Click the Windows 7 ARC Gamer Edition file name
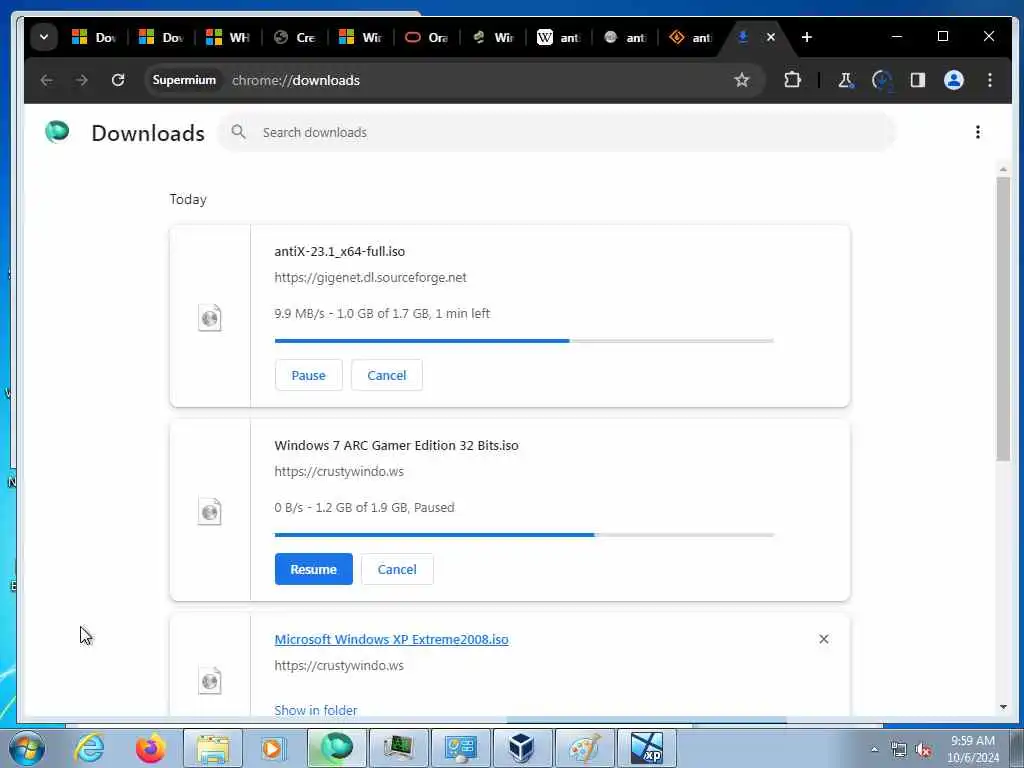 coord(396,445)
